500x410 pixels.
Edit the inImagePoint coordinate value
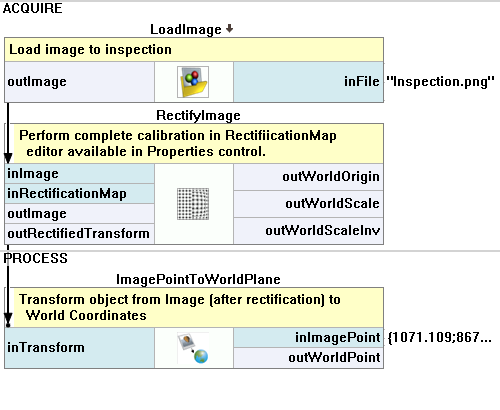440,338
